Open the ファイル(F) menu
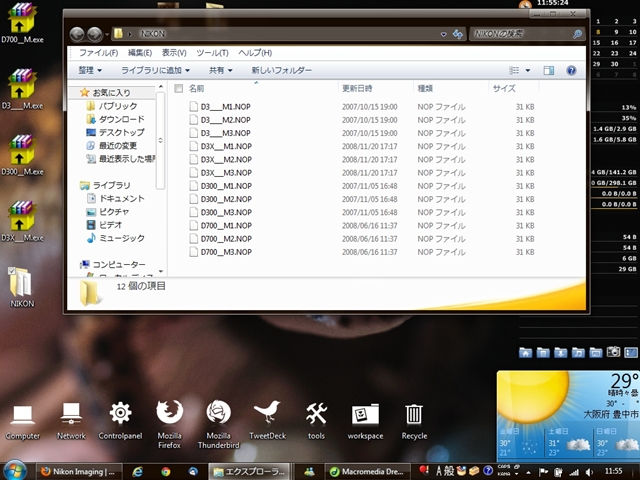 coord(97,52)
